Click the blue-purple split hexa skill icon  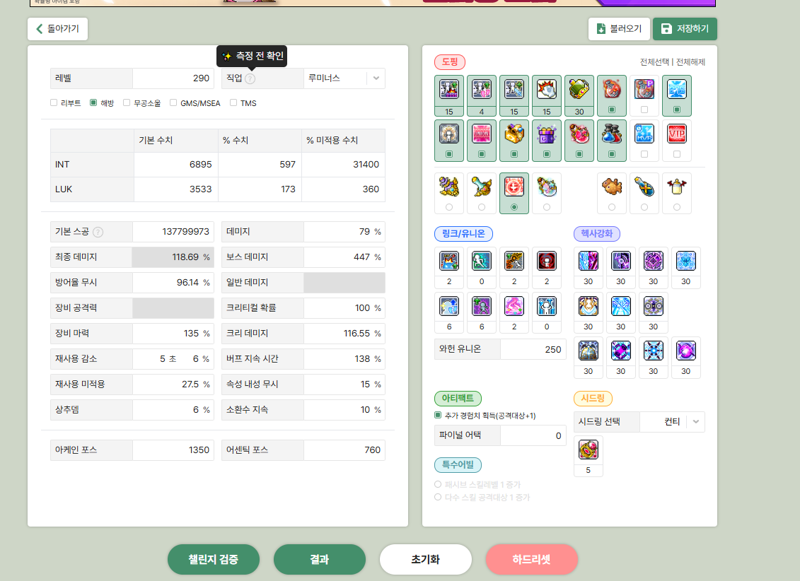588,261
